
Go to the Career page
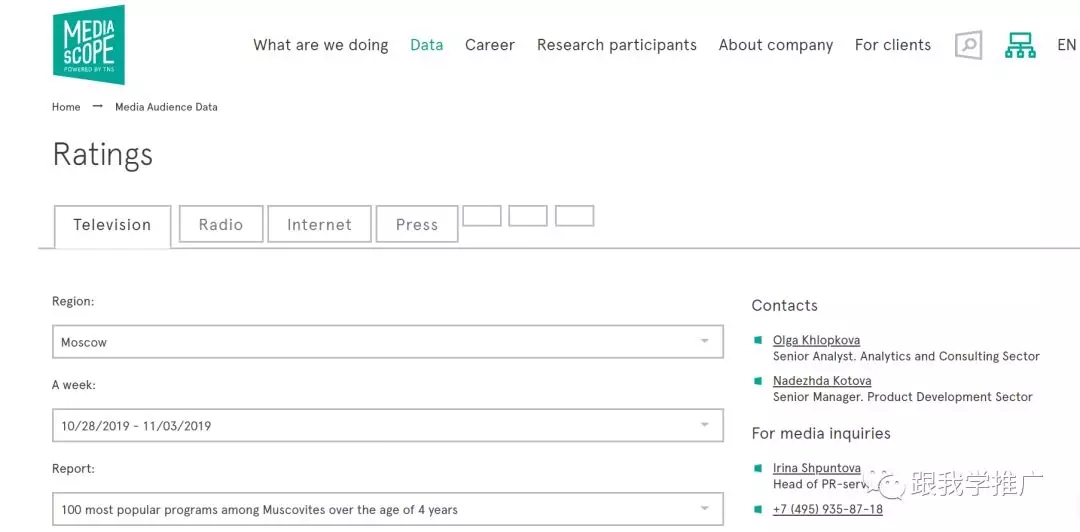coord(490,45)
